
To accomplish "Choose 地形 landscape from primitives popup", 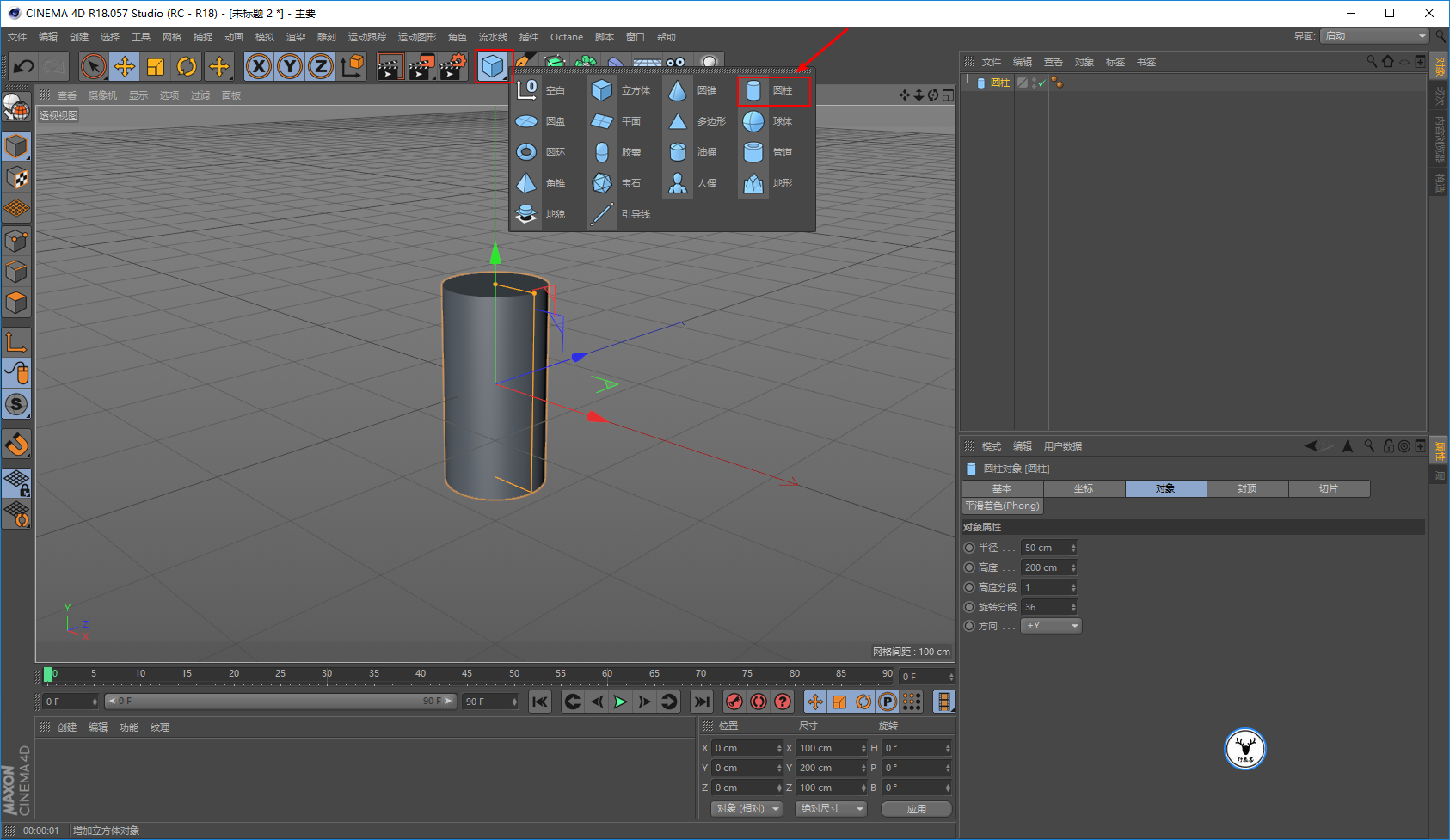I will tap(769, 183).
